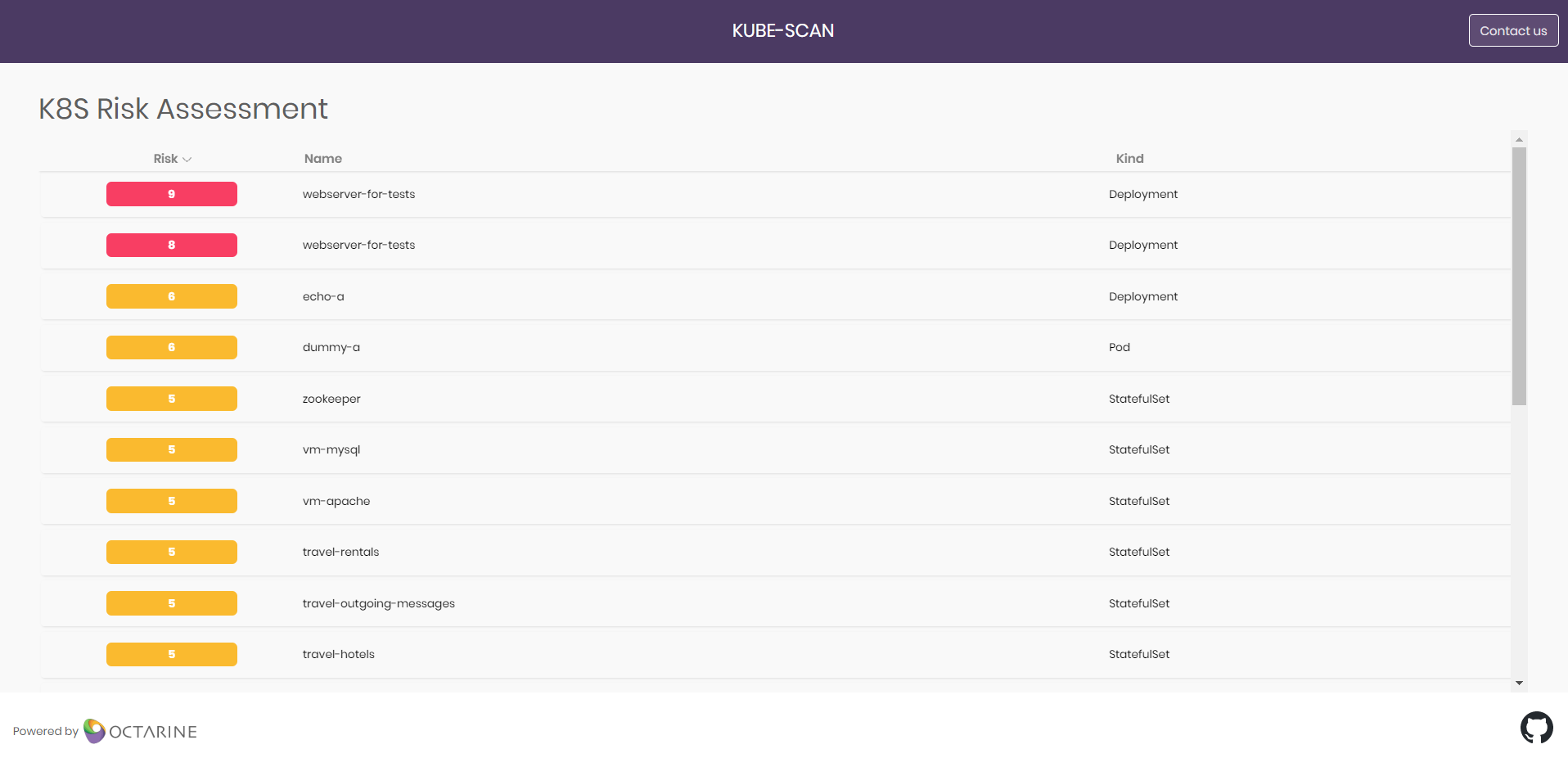Click the scrollbar up arrow
This screenshot has height=767, width=1568.
coord(1519,139)
